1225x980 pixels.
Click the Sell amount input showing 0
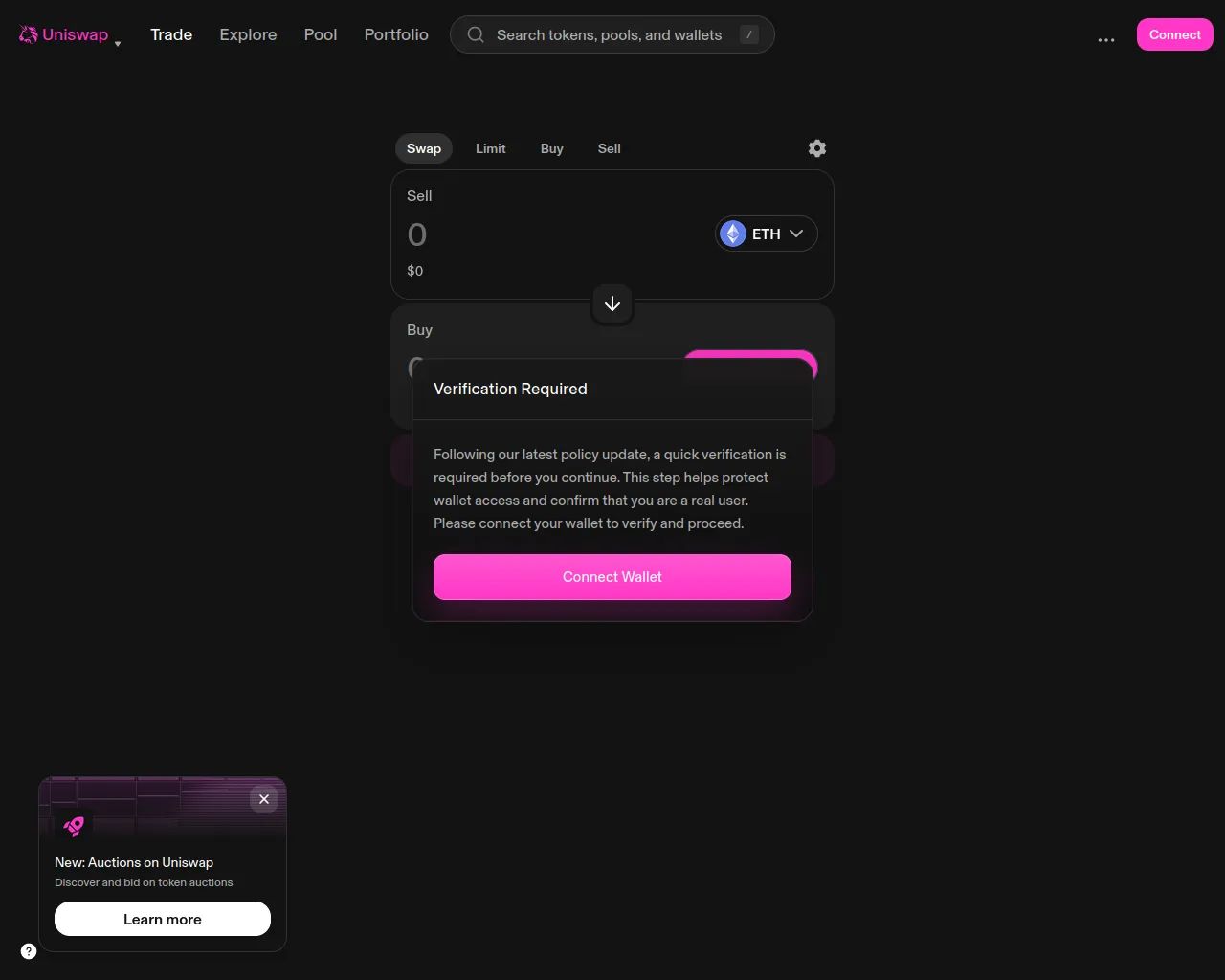[x=417, y=234]
